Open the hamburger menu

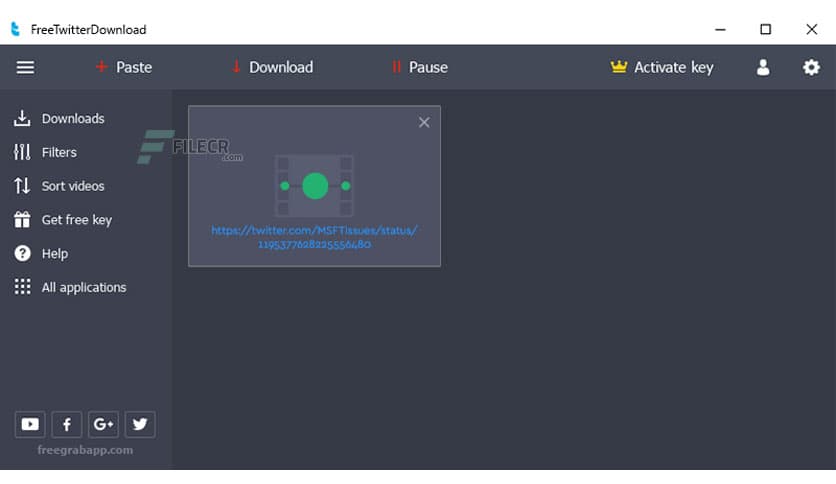(x=25, y=68)
